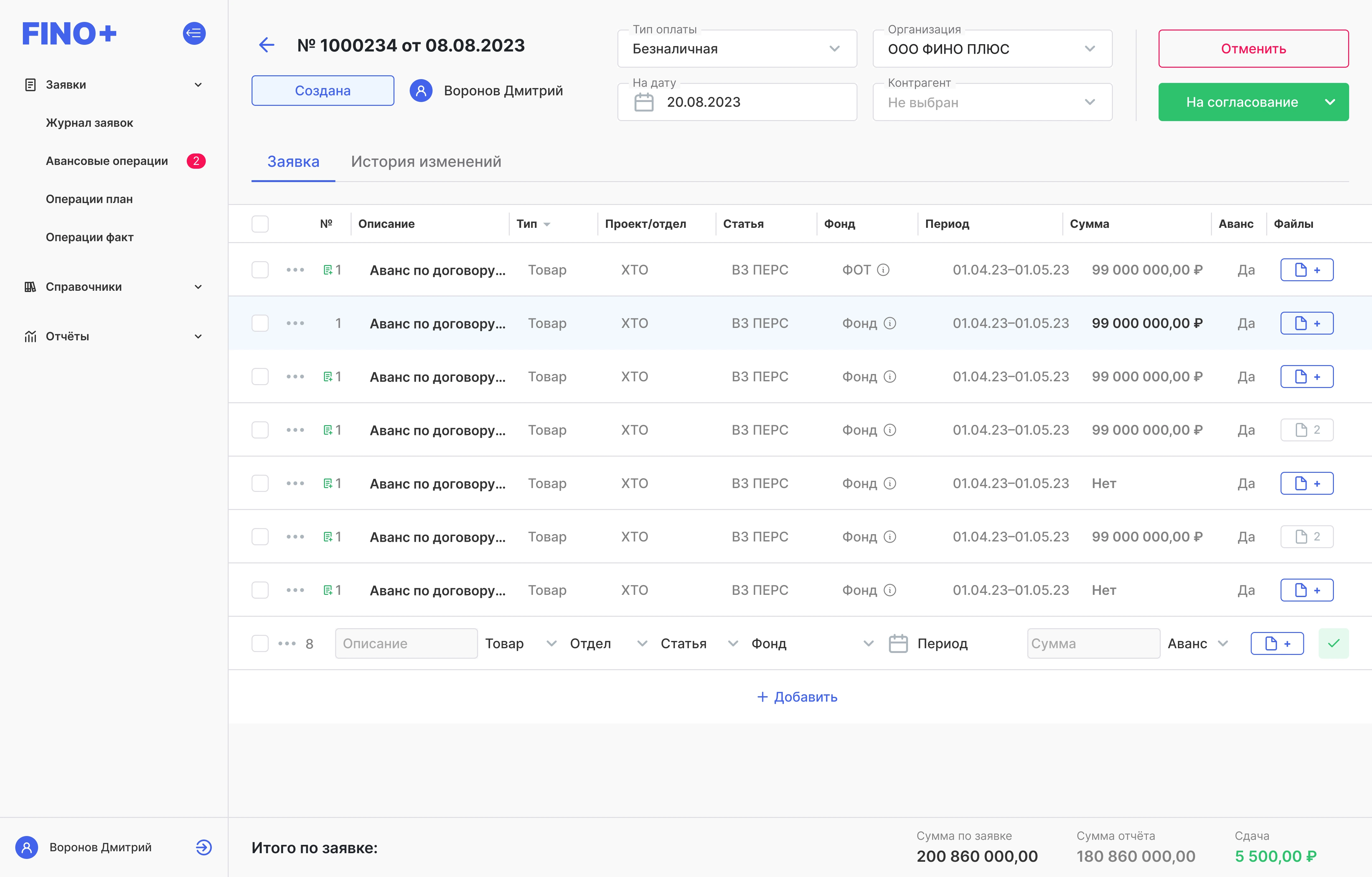The image size is (1372, 877).
Task: Open the Контрагент dropdown
Action: (x=992, y=102)
